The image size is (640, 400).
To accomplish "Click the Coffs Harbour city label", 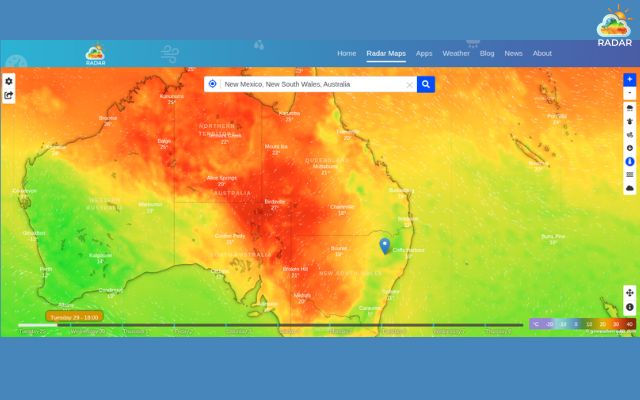I will [408, 250].
